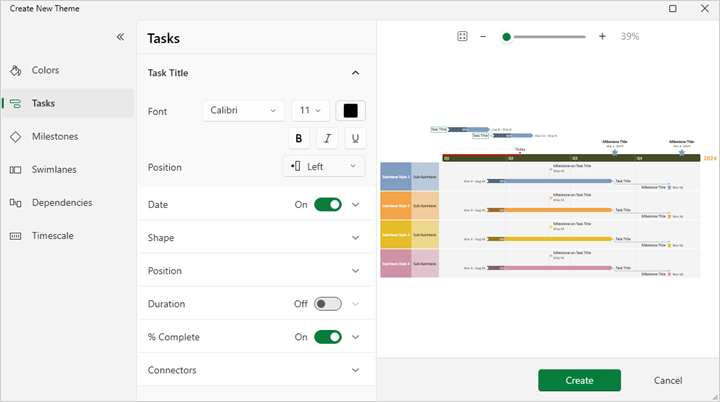Click the fit-to-screen icon above preview
720x402 pixels.
tap(462, 36)
